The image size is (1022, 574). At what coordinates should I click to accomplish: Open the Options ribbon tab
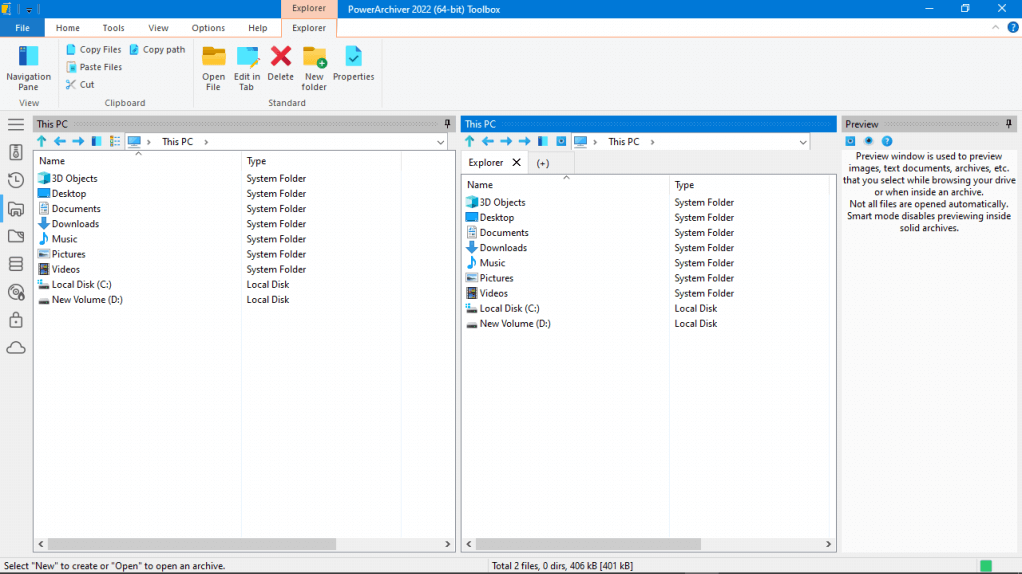point(209,28)
